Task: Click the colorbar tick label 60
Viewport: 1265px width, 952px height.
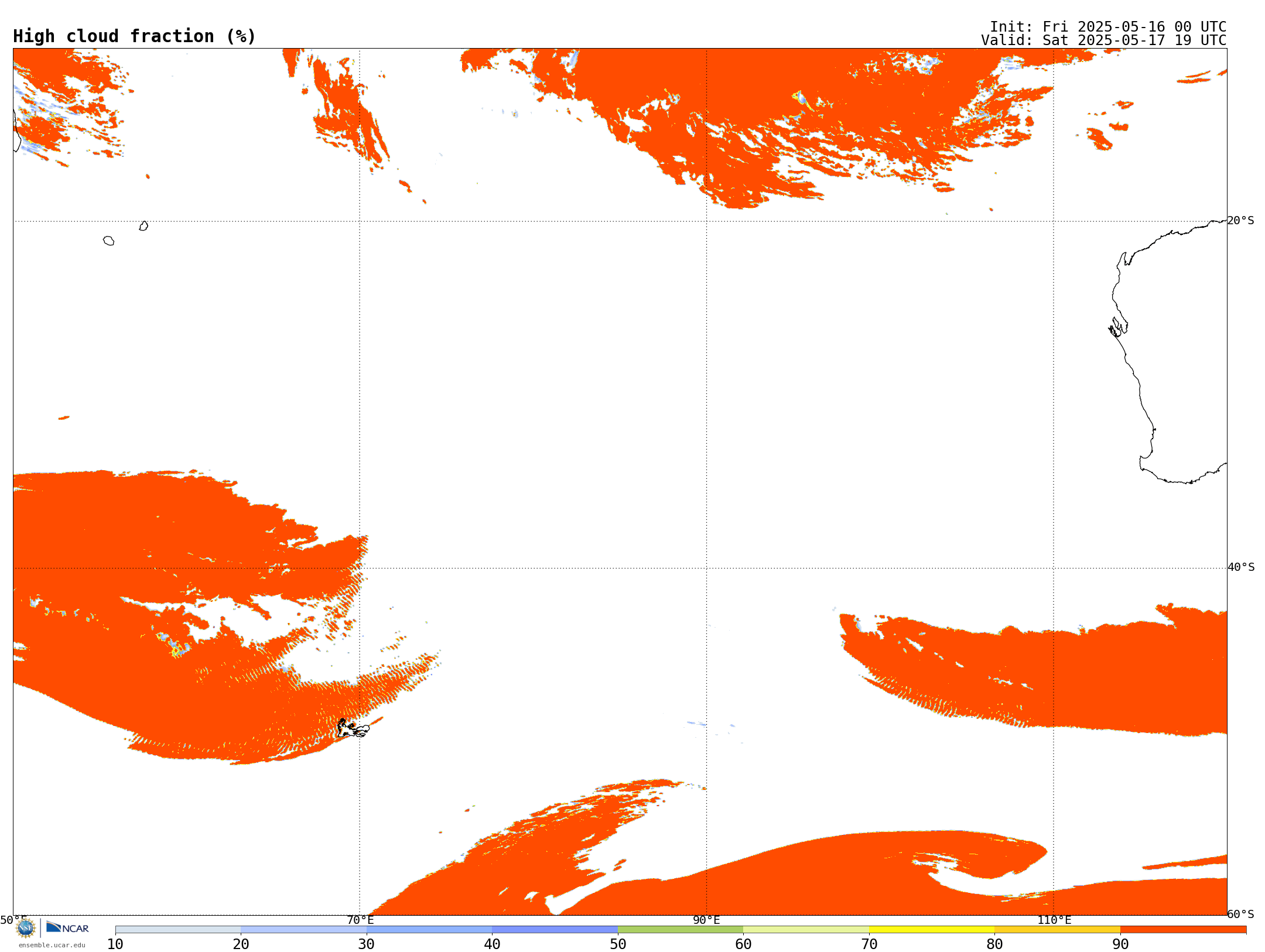Action: point(743,944)
